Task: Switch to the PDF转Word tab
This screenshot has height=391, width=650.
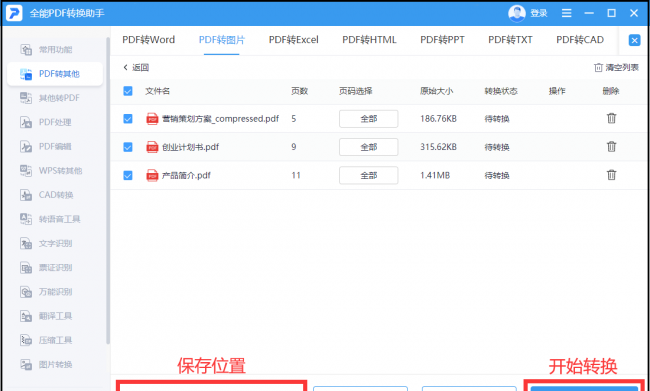Action: pos(148,40)
